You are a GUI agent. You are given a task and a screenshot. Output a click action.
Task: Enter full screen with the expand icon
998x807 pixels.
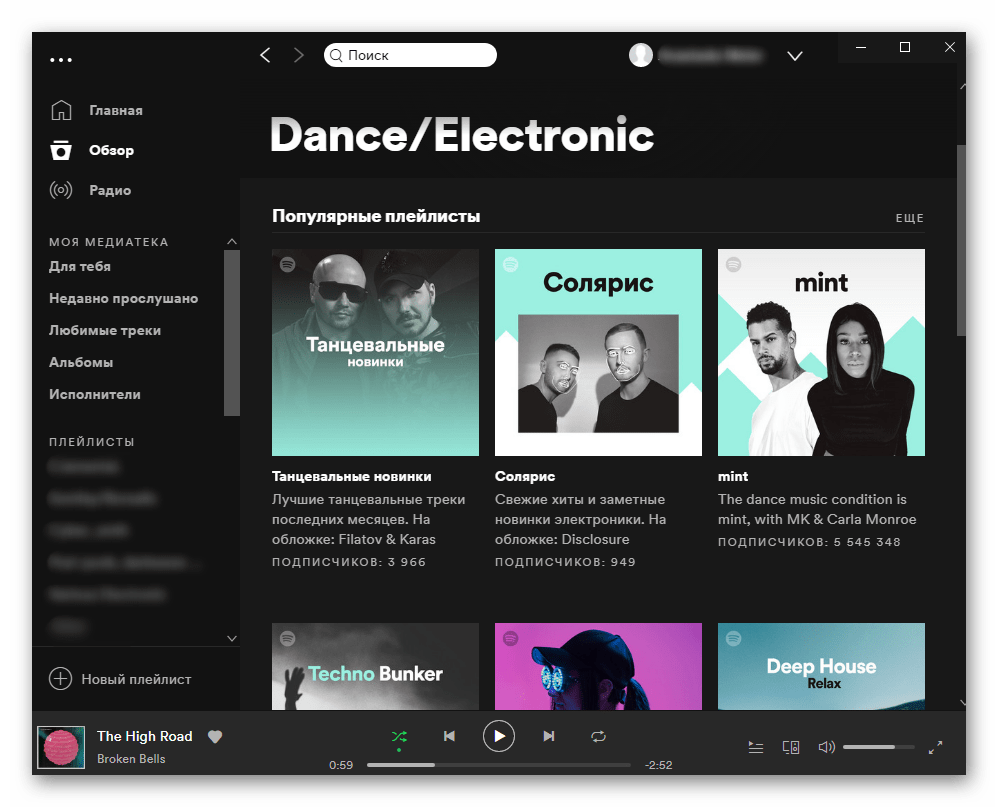click(935, 747)
